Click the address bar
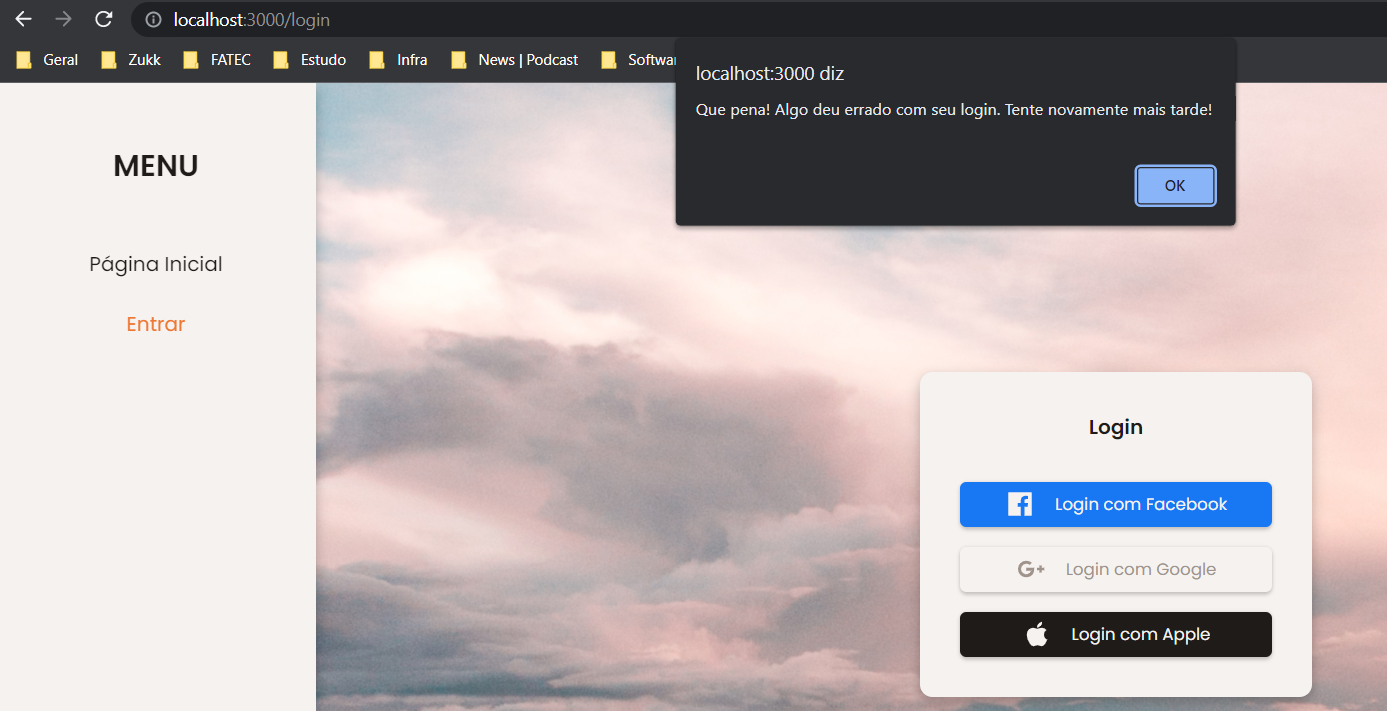The height and width of the screenshot is (711, 1387). pyautogui.click(x=400, y=18)
